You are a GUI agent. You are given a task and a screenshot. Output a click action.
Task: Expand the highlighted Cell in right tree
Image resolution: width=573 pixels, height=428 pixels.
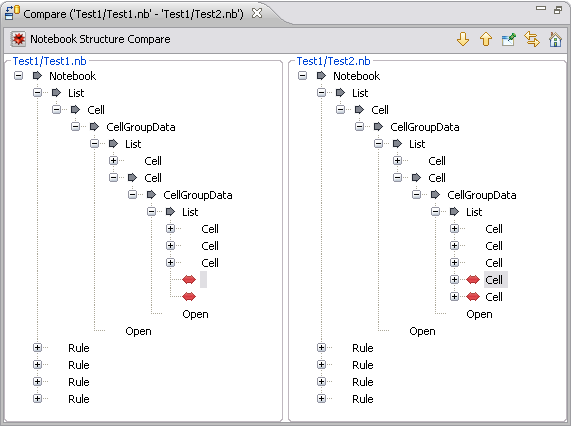pyautogui.click(x=454, y=280)
